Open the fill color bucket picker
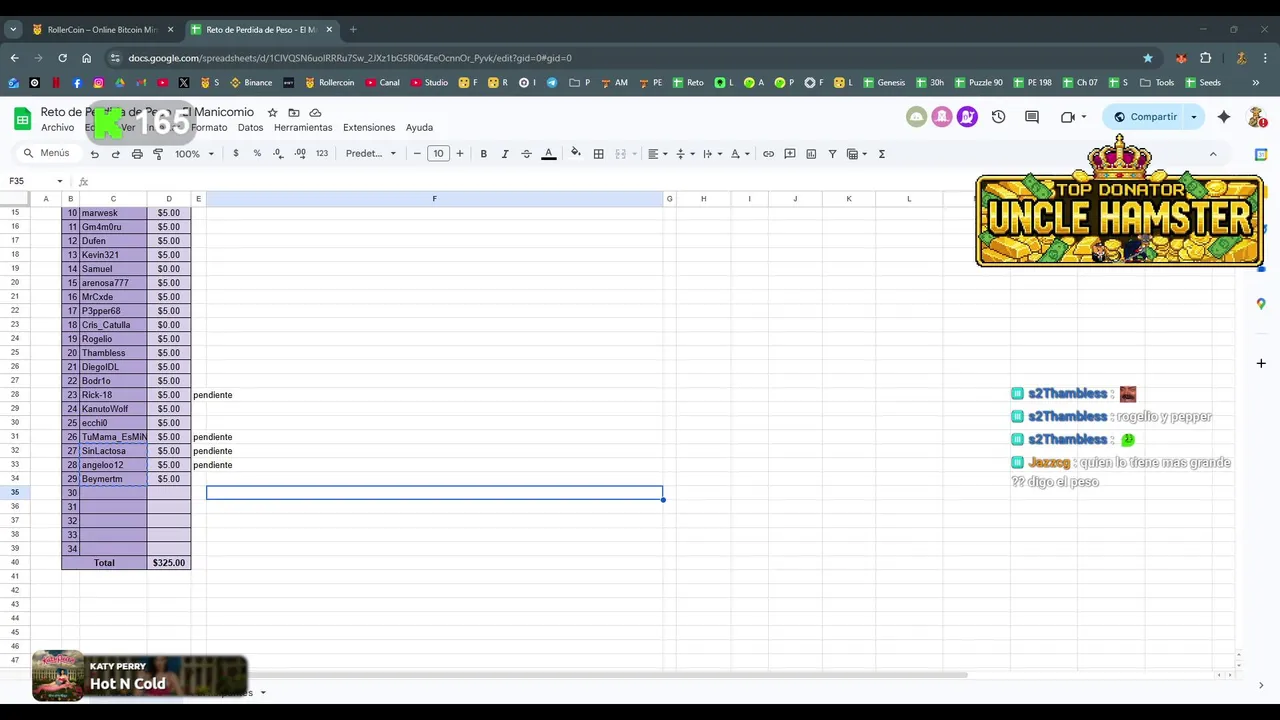The height and width of the screenshot is (720, 1280). click(x=575, y=154)
